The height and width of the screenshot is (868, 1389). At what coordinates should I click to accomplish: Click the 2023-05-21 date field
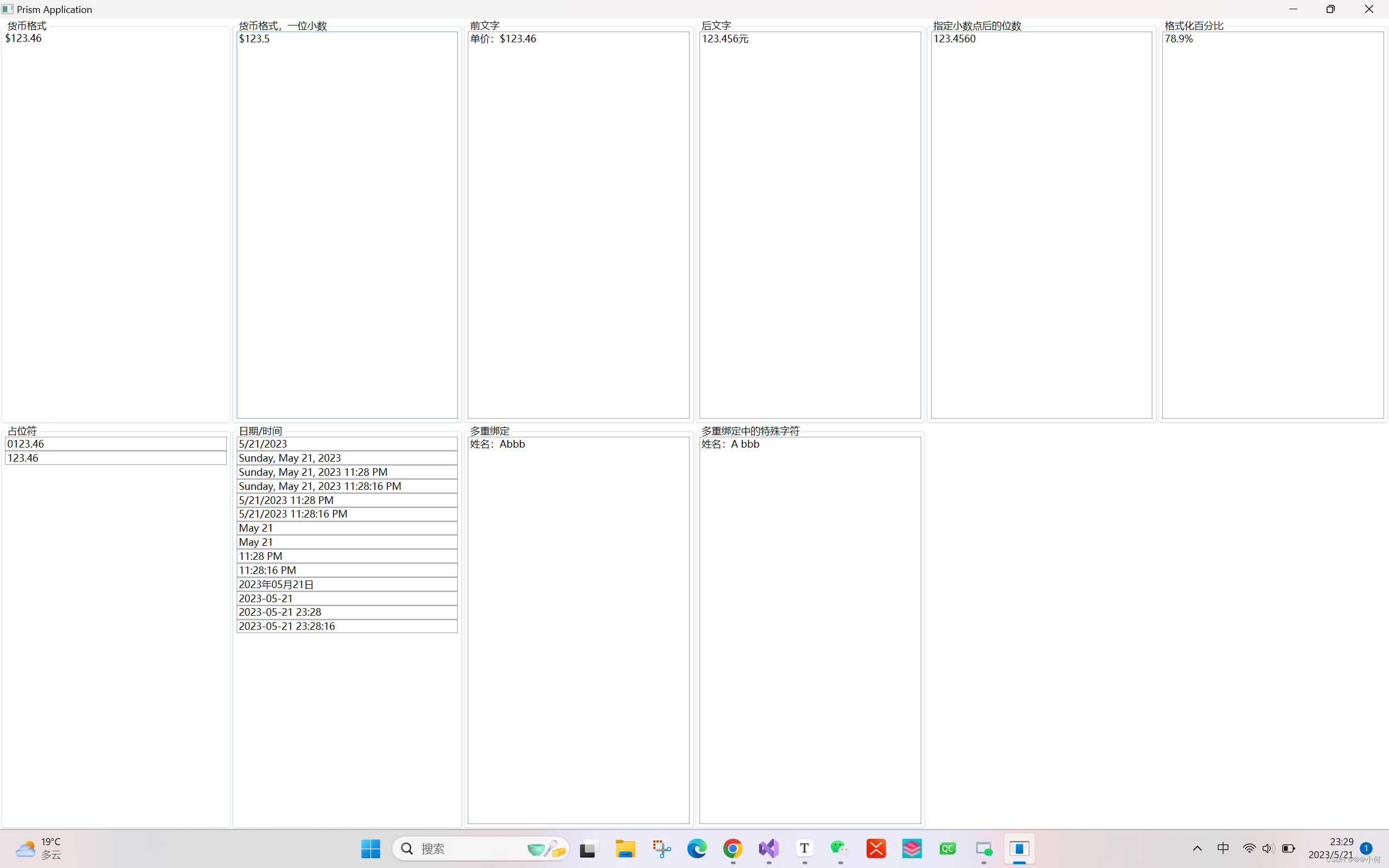click(347, 598)
